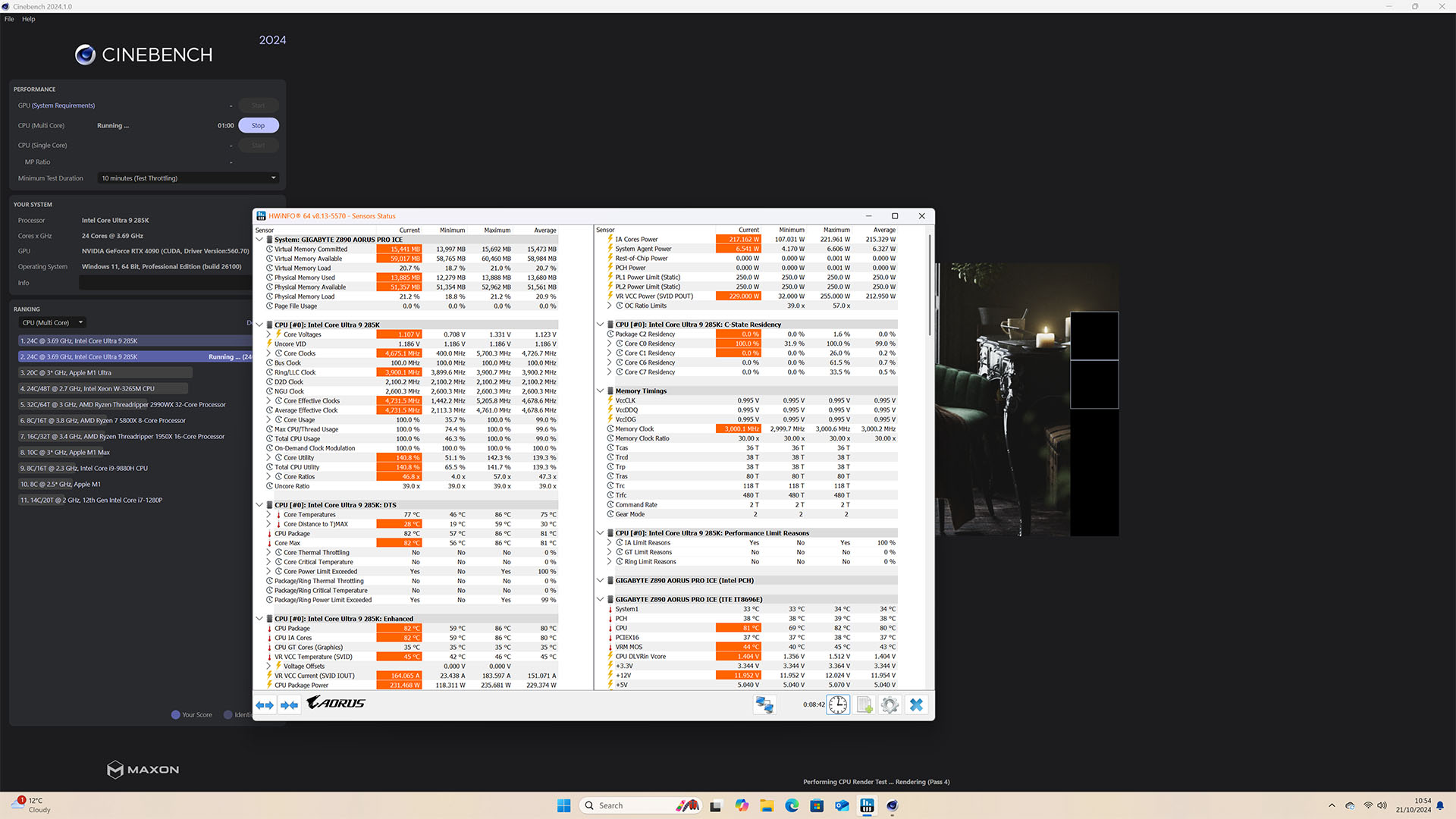The width and height of the screenshot is (1456, 819).
Task: Switch to HWiNFO via its taskbar icon
Action: 867,805
